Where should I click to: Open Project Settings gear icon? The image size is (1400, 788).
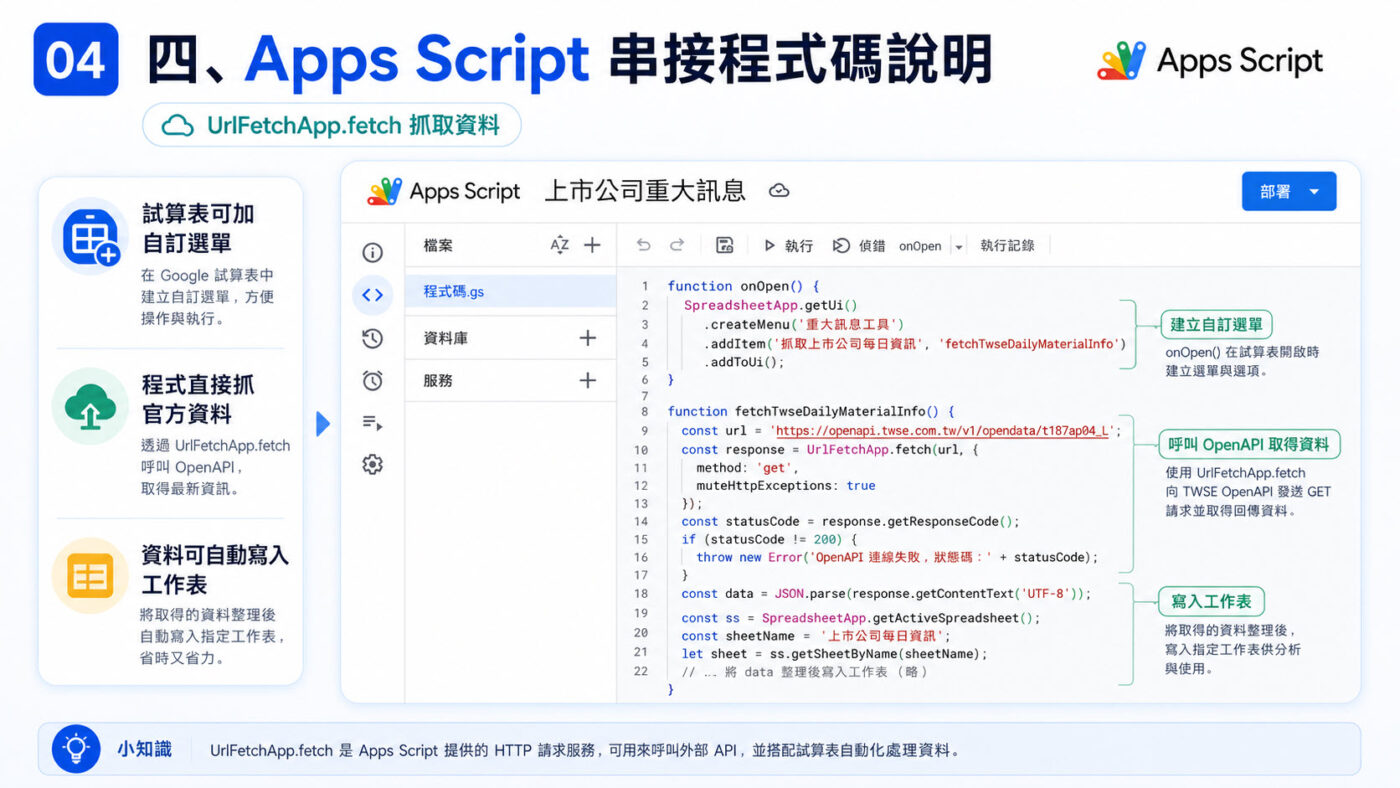pos(372,464)
